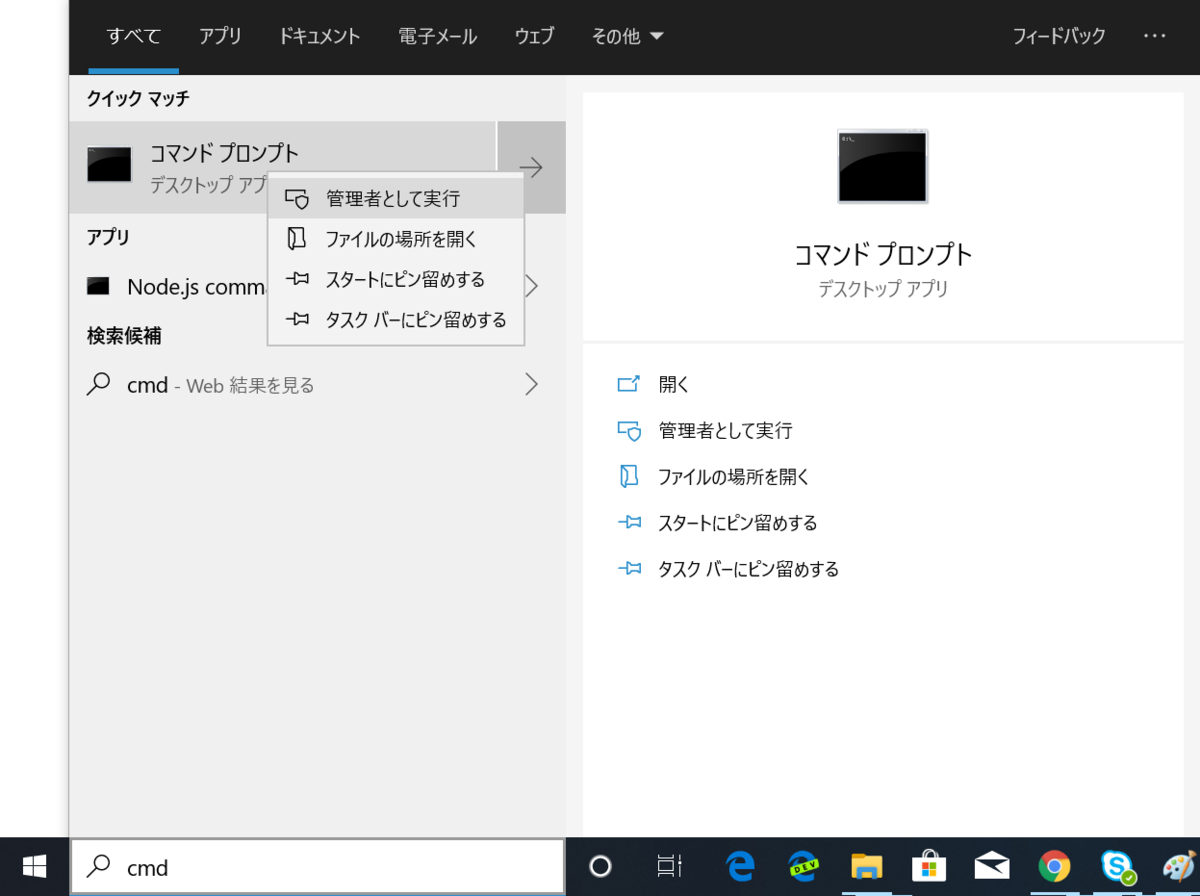The image size is (1200, 896).
Task: Choose 管理者として実行 in context menu
Action: coord(396,199)
